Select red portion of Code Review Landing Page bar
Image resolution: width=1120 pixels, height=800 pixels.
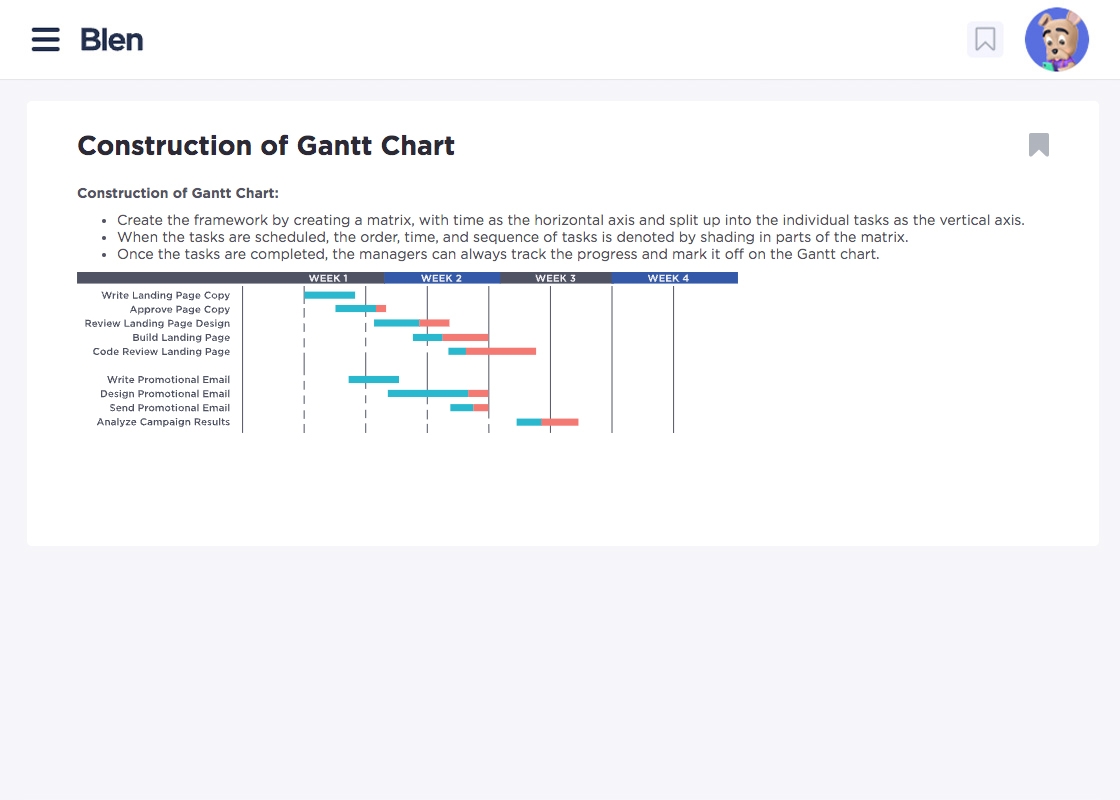click(500, 351)
